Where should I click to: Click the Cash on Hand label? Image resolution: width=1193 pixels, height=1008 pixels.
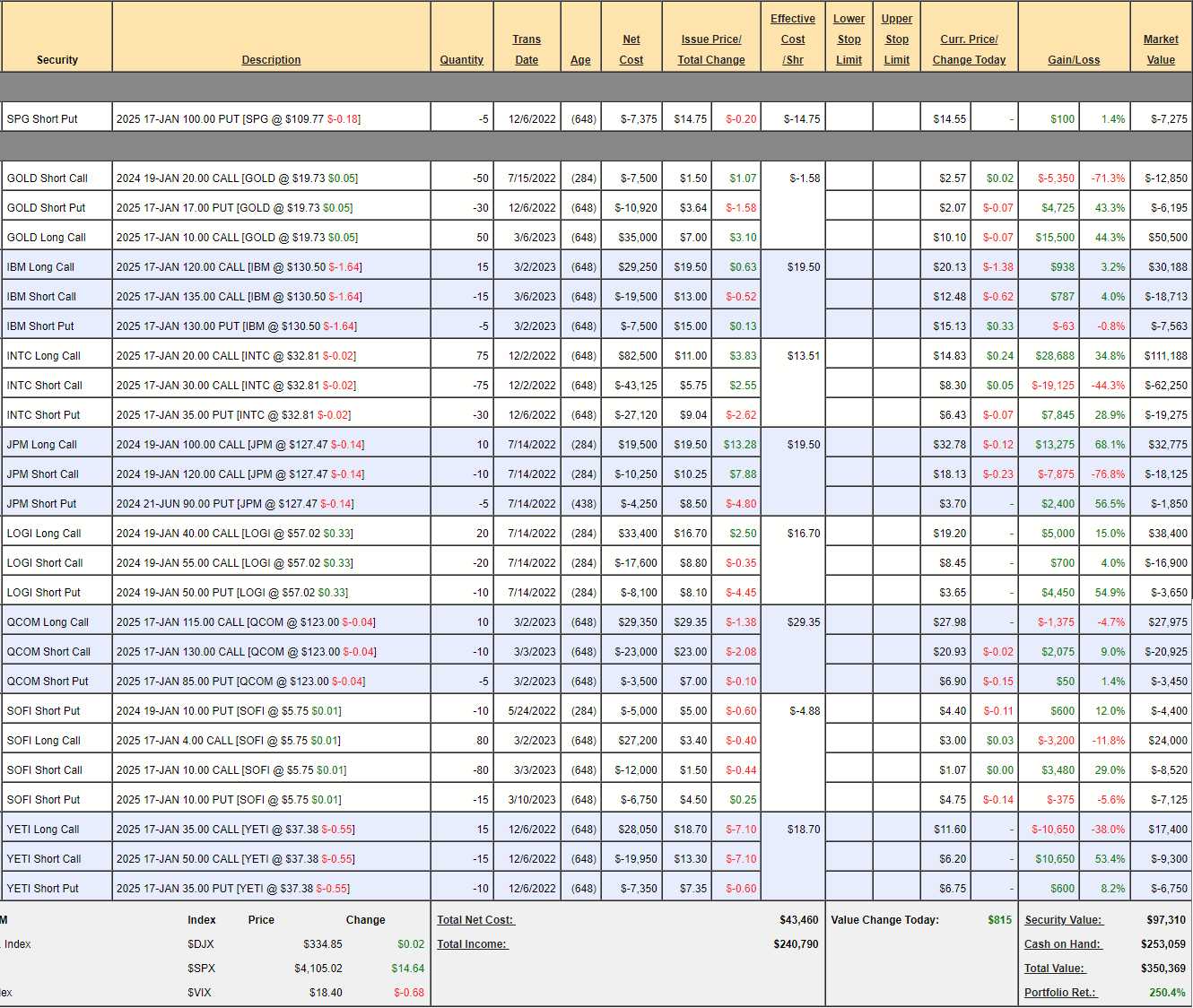[1062, 944]
